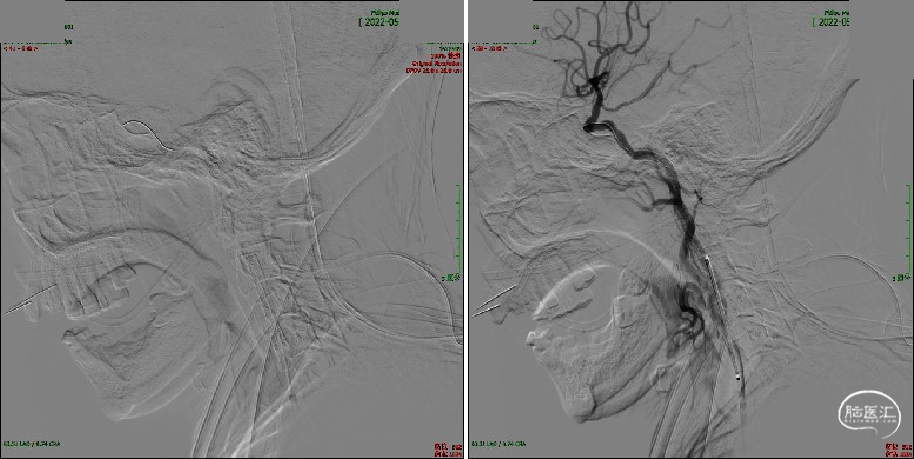Click the LAO/CRA angle readout in left panel
This screenshot has width=914, height=459.
coord(31,443)
